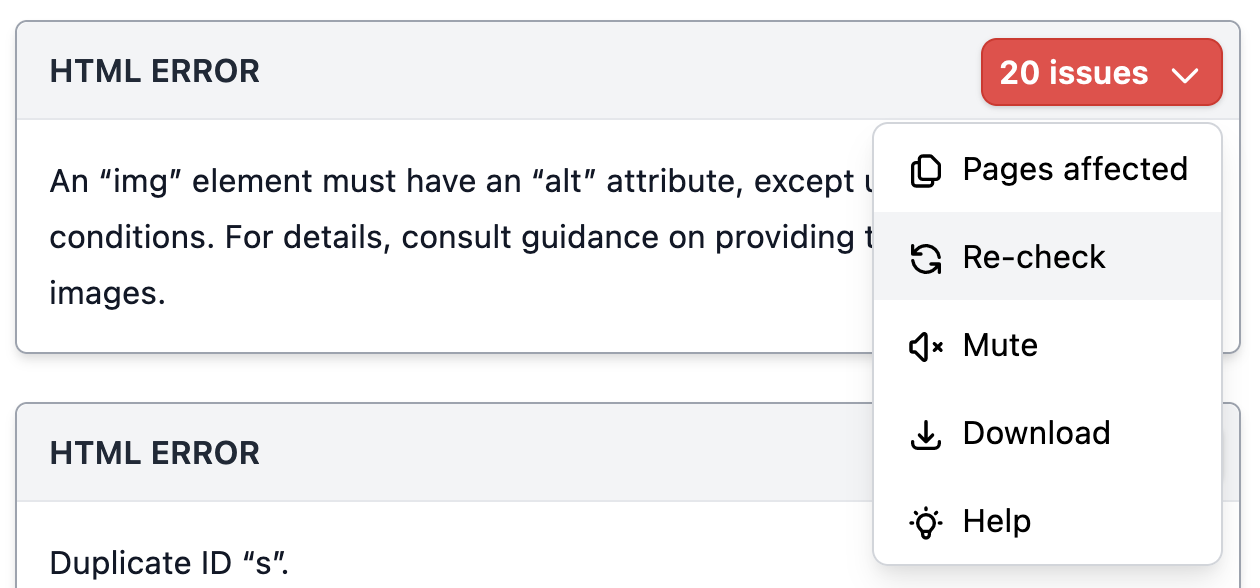Click the muted speaker icon
This screenshot has height=588, width=1260.
pyautogui.click(x=926, y=346)
